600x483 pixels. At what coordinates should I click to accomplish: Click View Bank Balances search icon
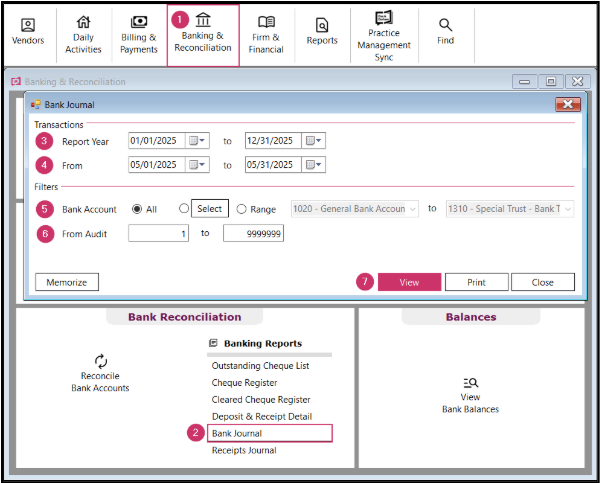pyautogui.click(x=471, y=382)
